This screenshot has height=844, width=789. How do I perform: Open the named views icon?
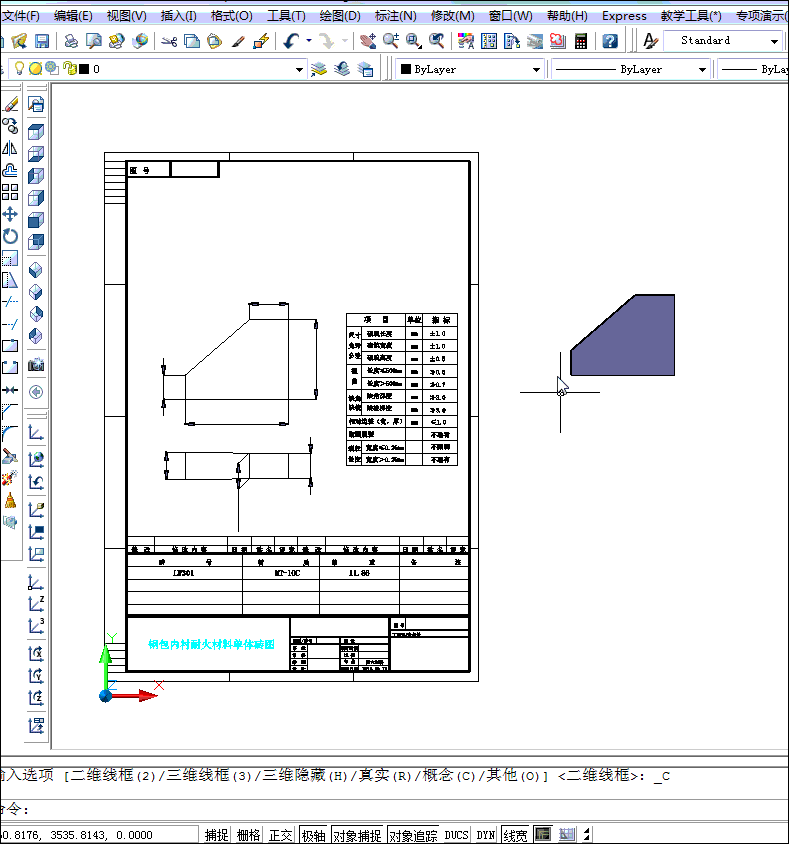36,104
